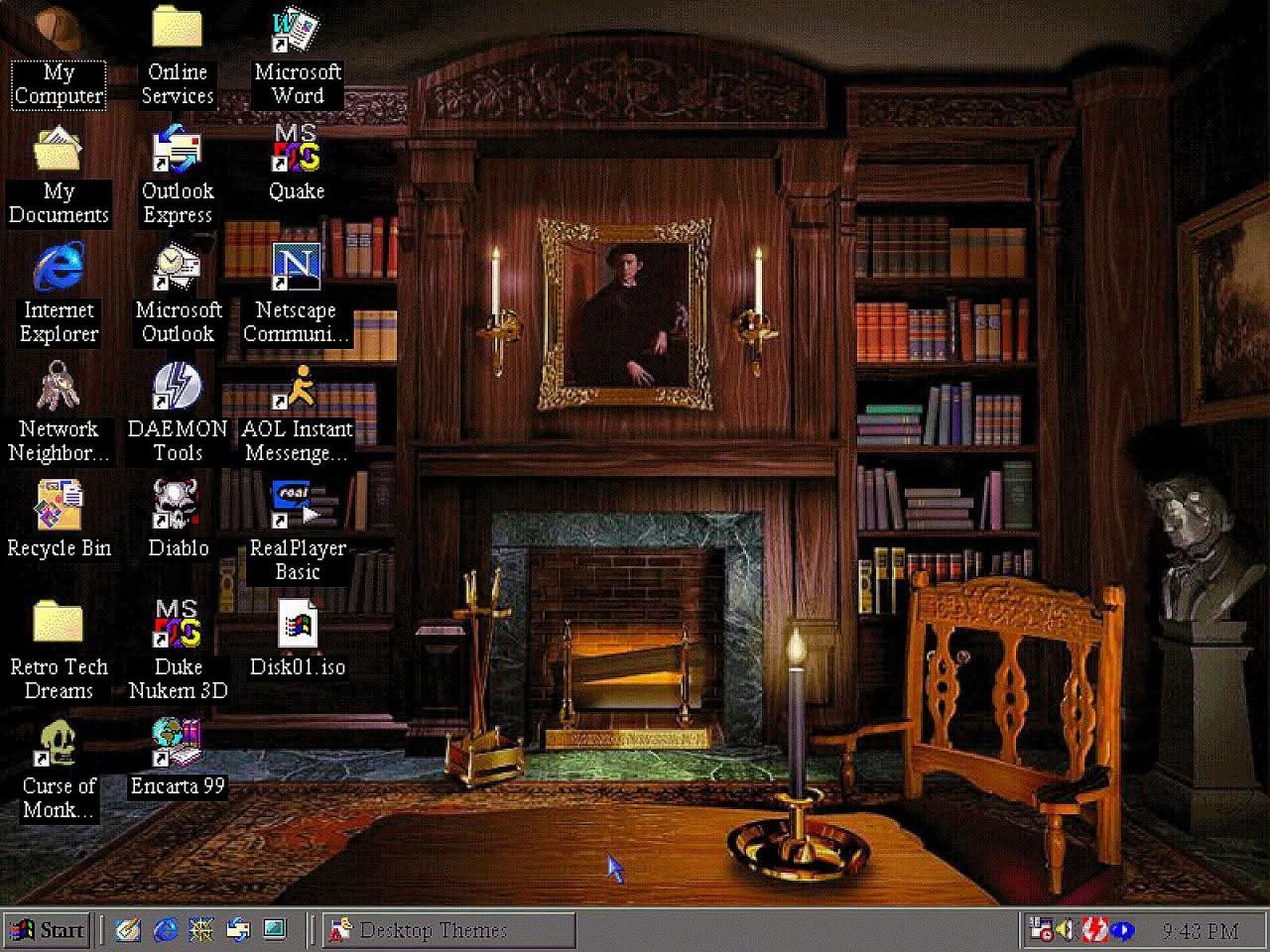Click the red DAEMON Tools tray icon

click(x=1094, y=930)
